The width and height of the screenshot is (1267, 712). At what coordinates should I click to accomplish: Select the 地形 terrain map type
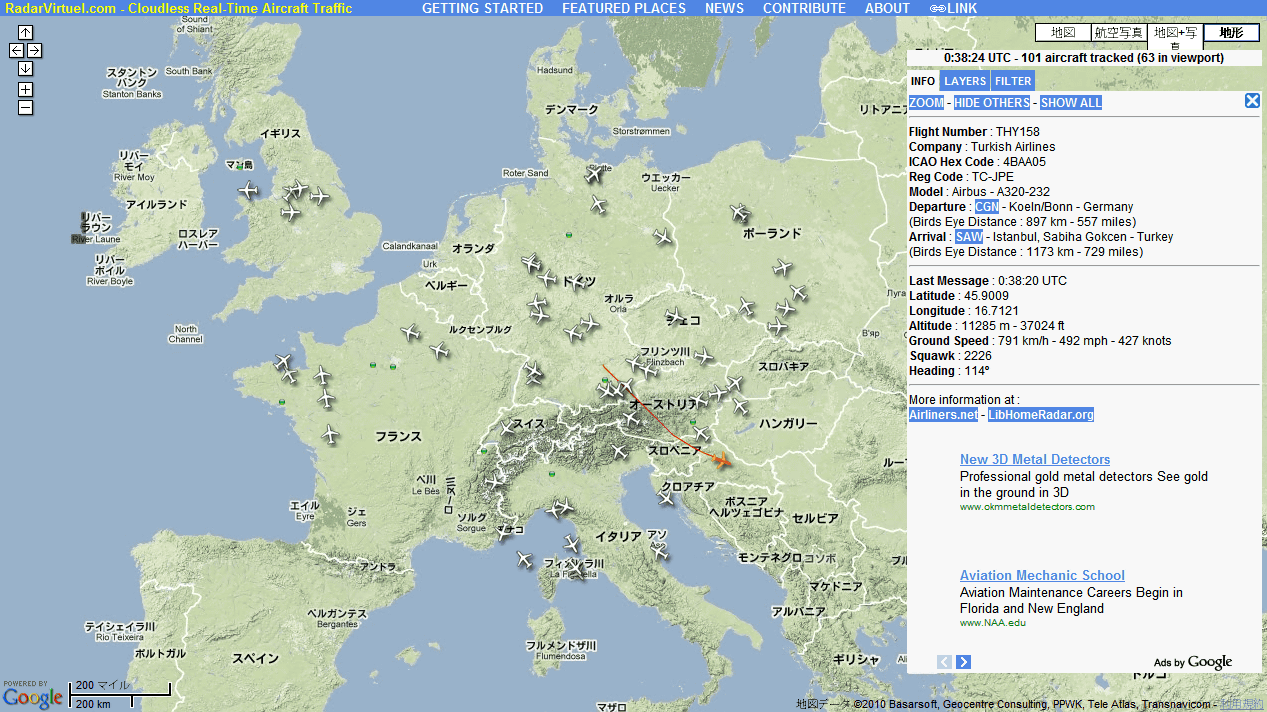point(1231,33)
